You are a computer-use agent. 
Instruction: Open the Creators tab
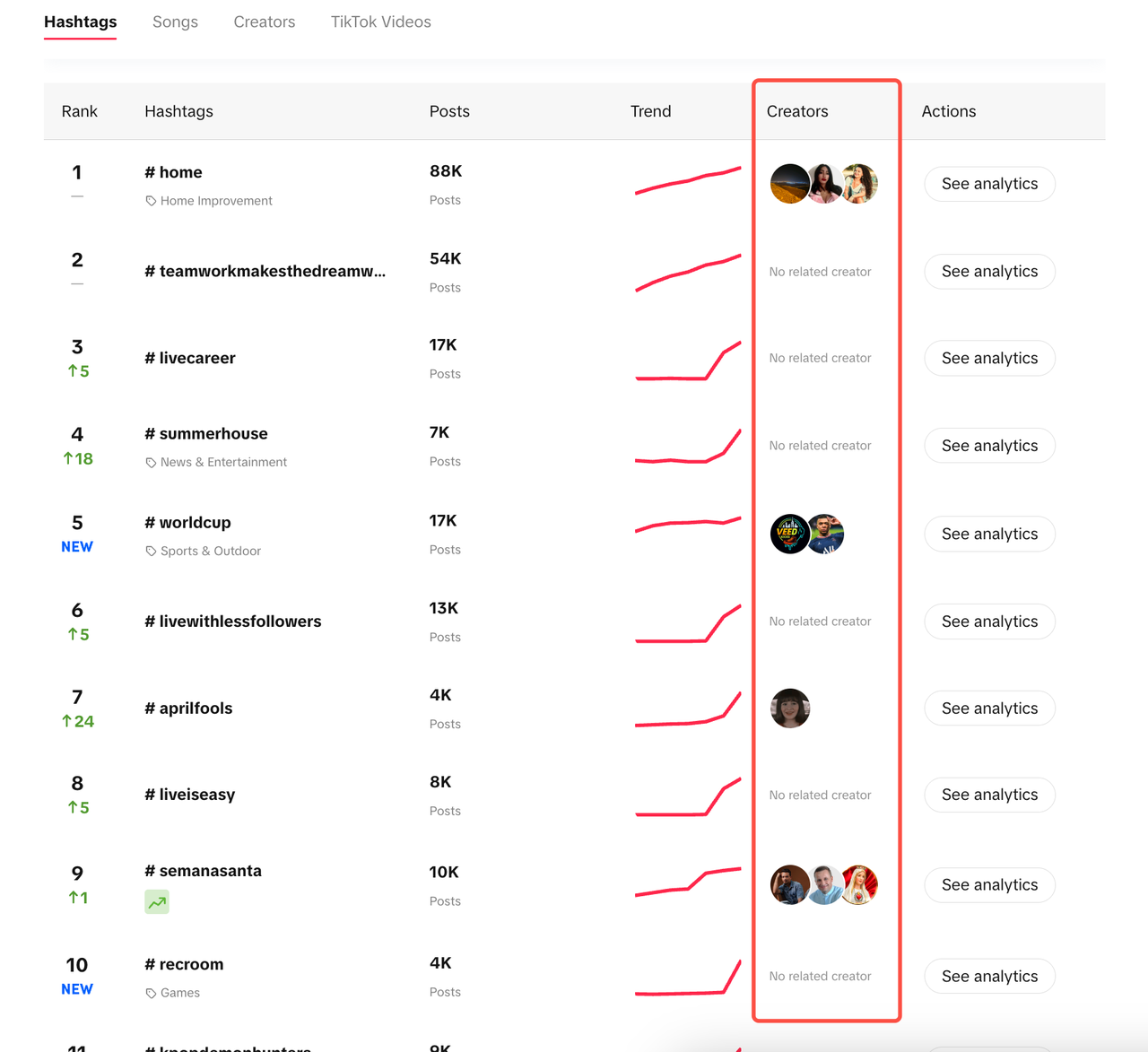pos(264,22)
